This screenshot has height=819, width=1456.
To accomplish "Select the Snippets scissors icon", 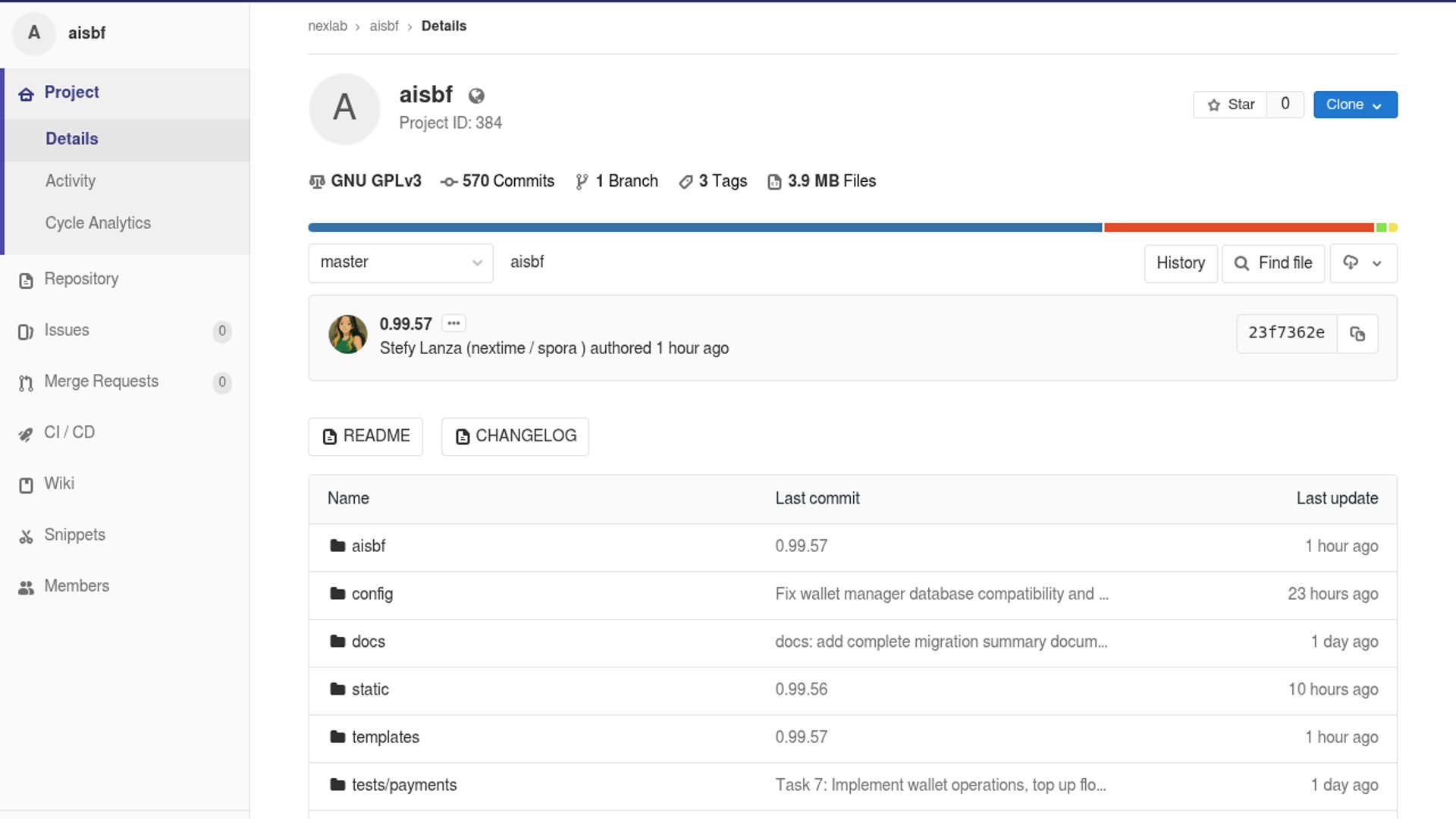I will 26,535.
